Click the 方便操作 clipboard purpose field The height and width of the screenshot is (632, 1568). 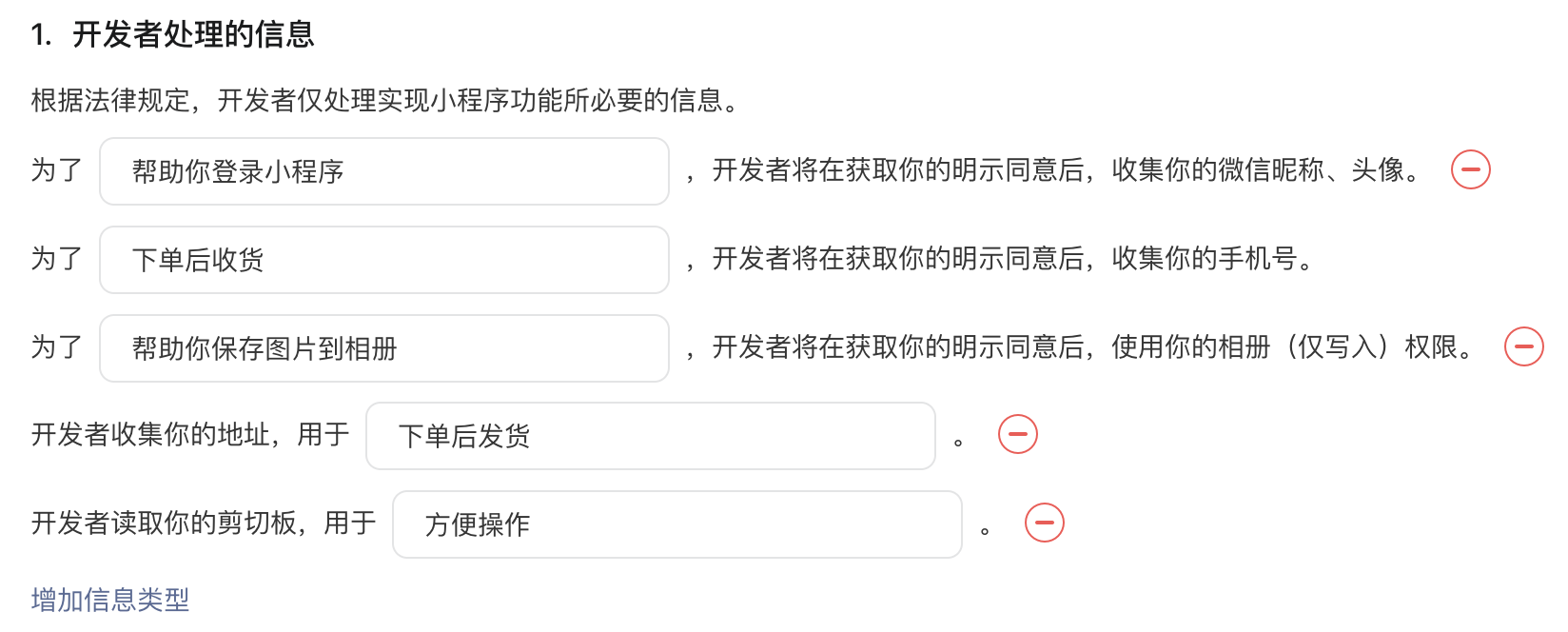pos(677,524)
